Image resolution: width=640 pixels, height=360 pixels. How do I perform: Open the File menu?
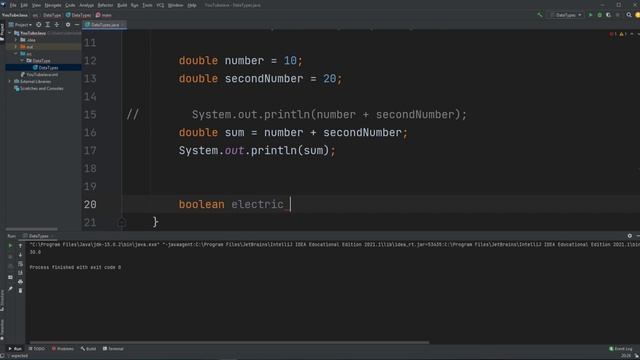13,5
